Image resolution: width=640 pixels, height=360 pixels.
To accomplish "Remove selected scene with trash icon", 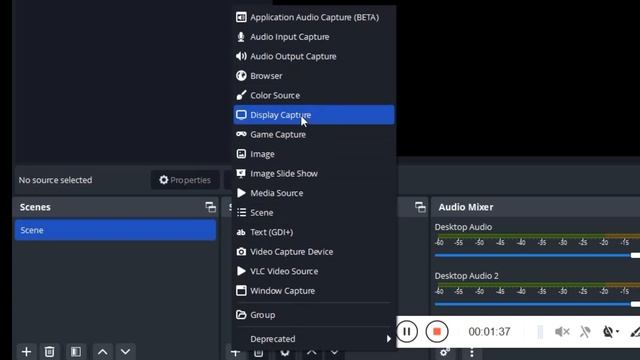I will point(49,351).
